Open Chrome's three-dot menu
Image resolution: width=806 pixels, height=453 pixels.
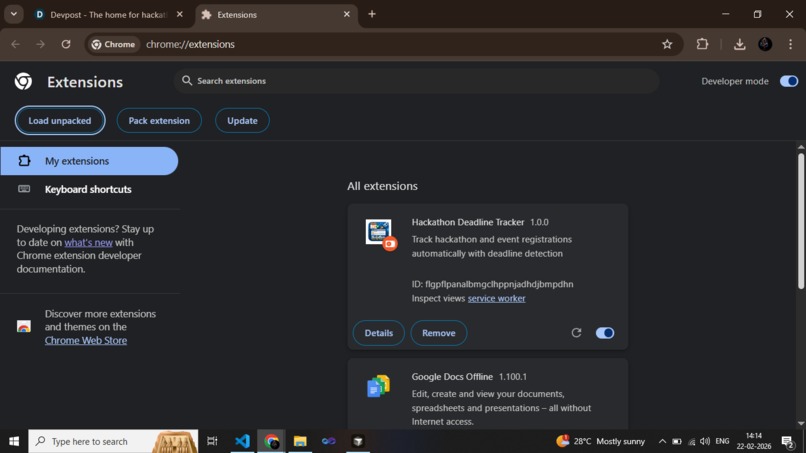(791, 44)
